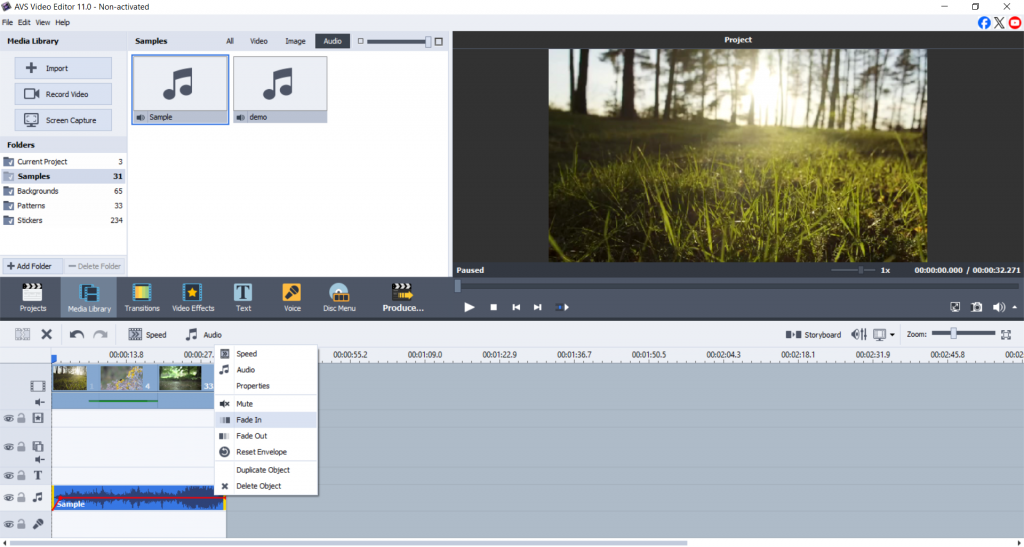The width and height of the screenshot is (1024, 547).
Task: Click the Import button
Action: tap(62, 68)
